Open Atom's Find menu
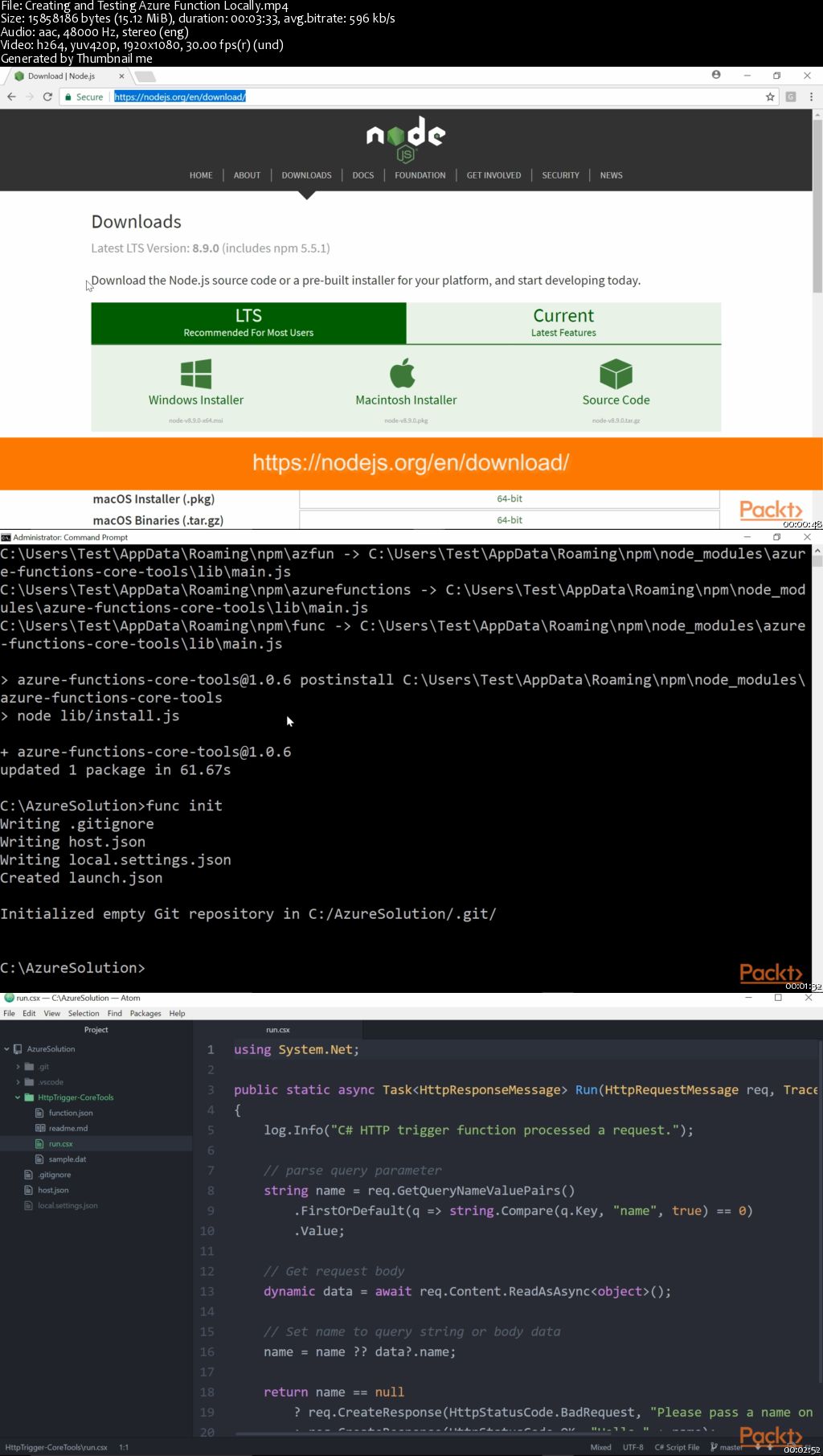 [x=115, y=1014]
